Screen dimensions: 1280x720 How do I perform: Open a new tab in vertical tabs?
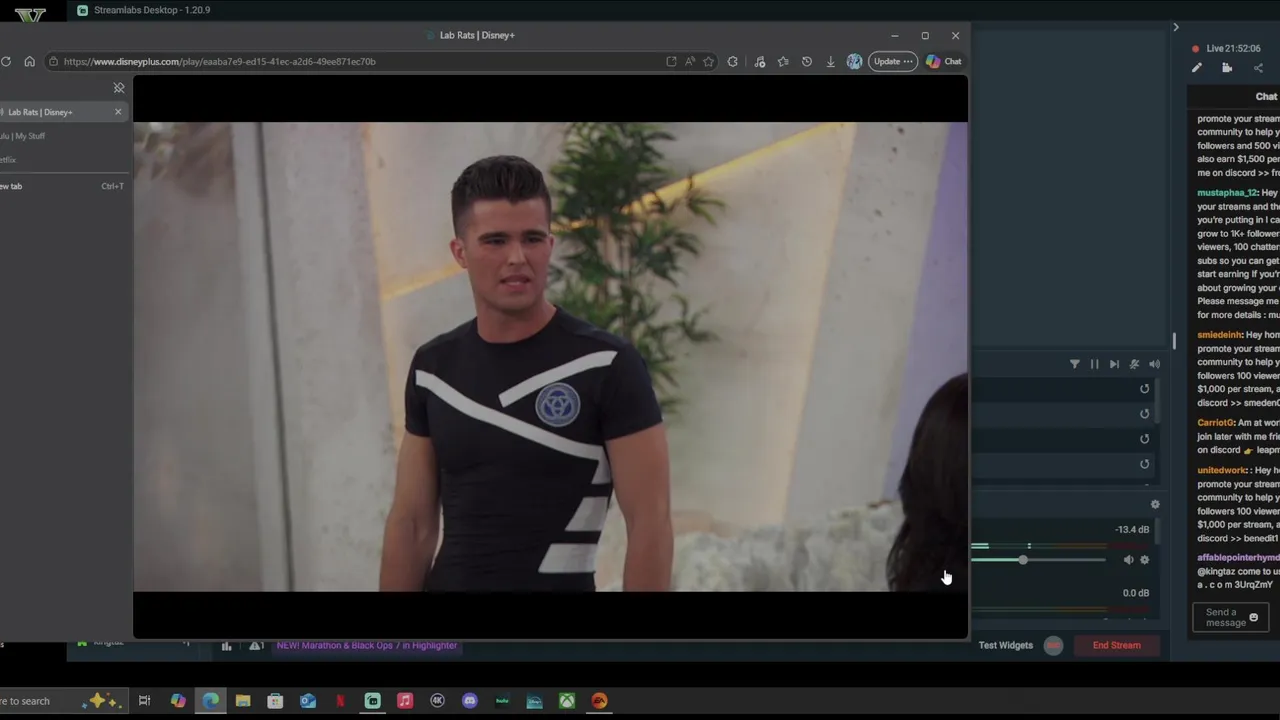(60, 186)
